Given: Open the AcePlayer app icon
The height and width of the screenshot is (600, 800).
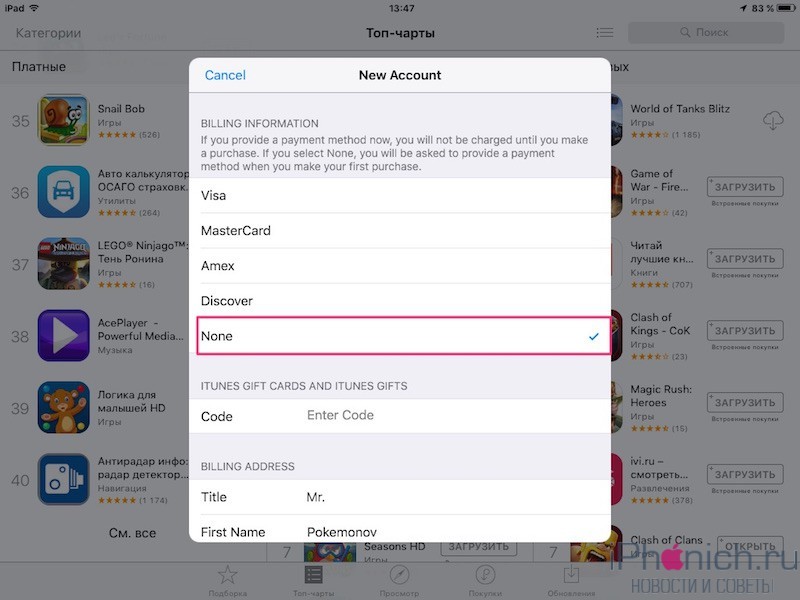Looking at the screenshot, I should (63, 335).
